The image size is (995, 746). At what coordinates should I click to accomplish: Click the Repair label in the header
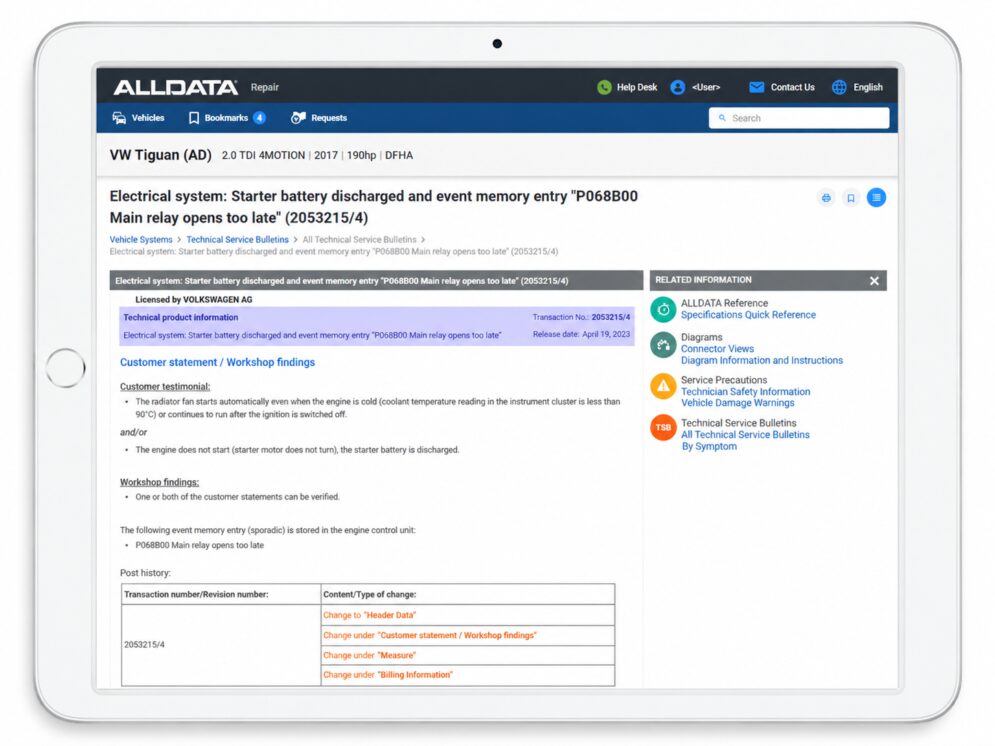265,87
